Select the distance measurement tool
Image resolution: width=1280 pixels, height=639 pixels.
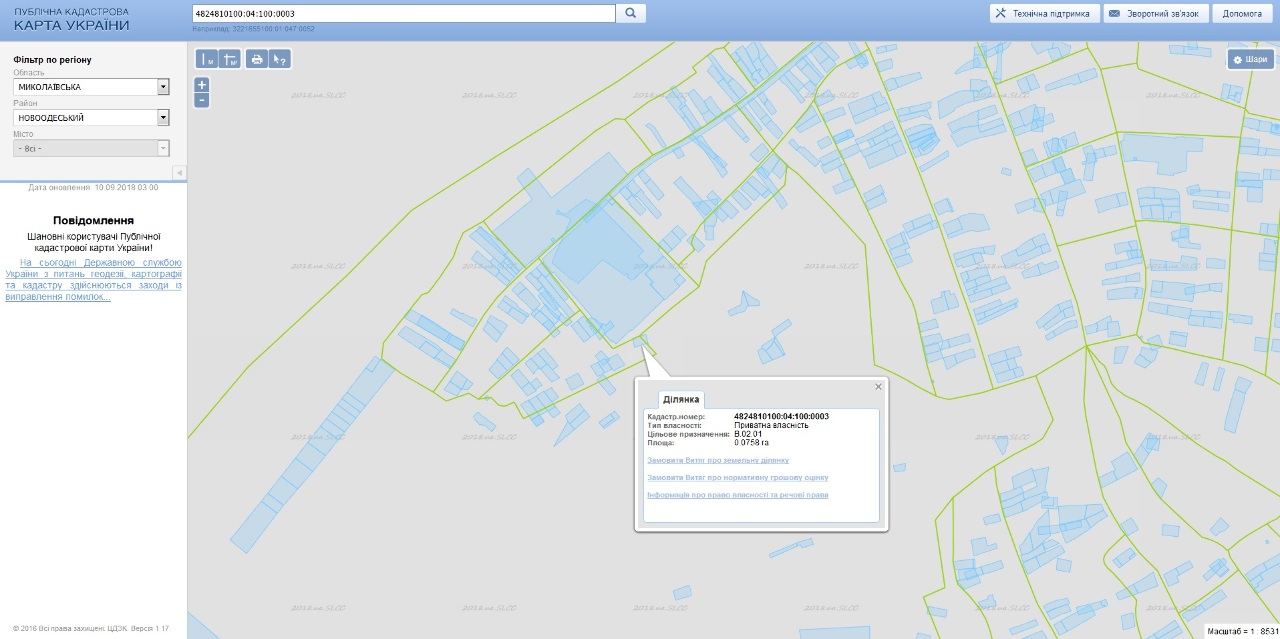click(207, 59)
